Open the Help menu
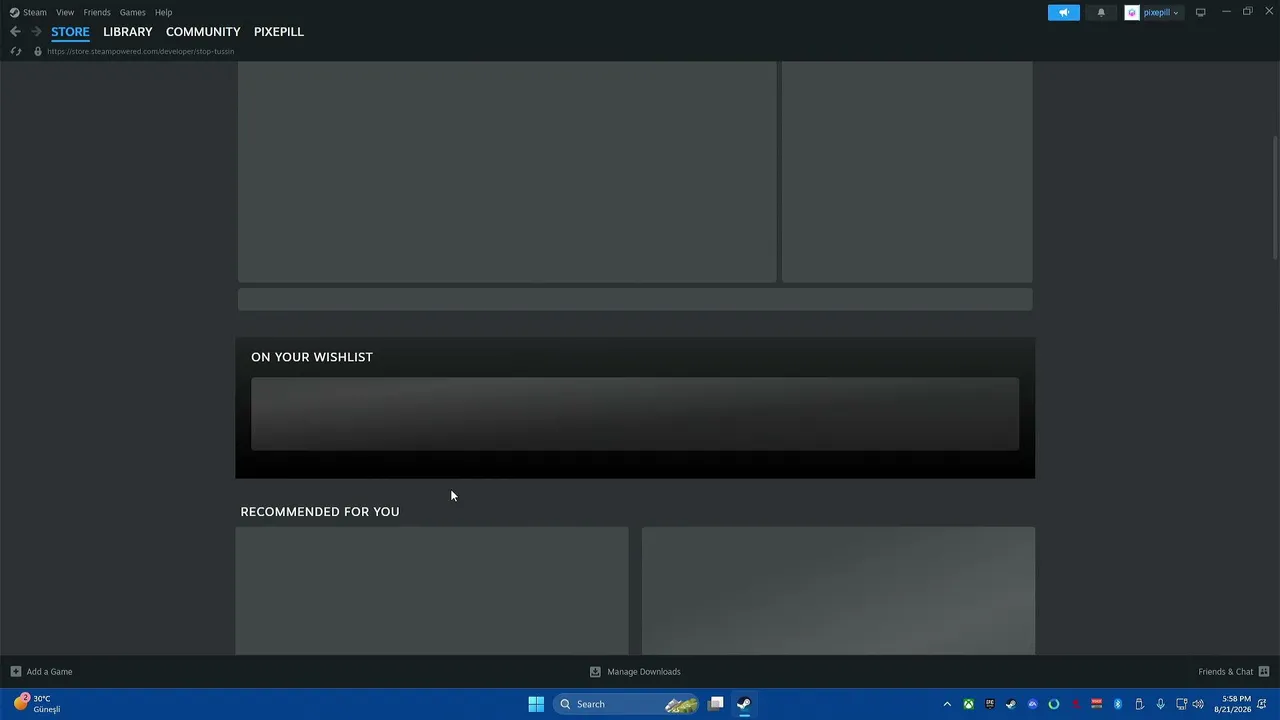 pyautogui.click(x=163, y=12)
